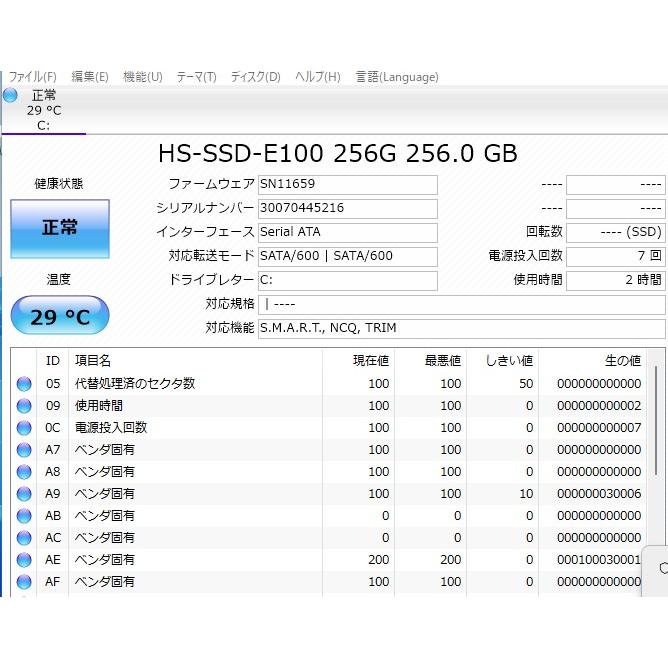Click the status orb for ID A7 row

(x=24, y=450)
